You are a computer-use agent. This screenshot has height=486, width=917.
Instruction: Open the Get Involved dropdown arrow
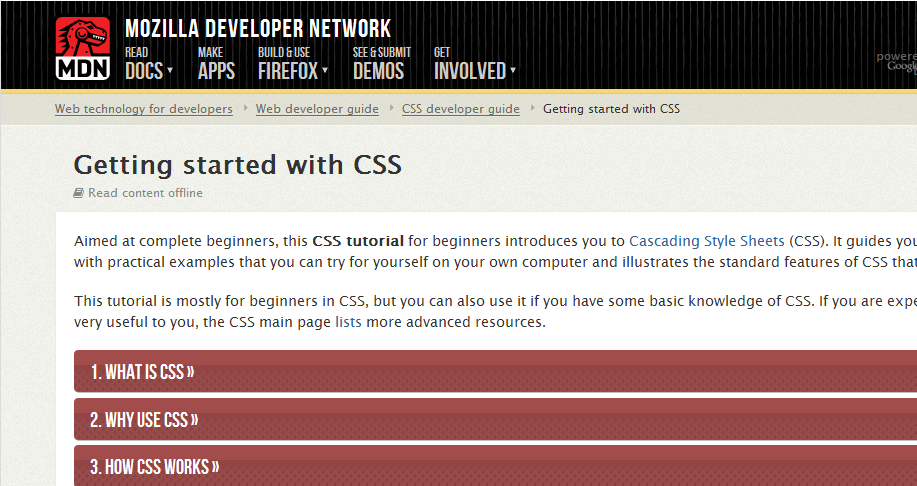point(513,71)
